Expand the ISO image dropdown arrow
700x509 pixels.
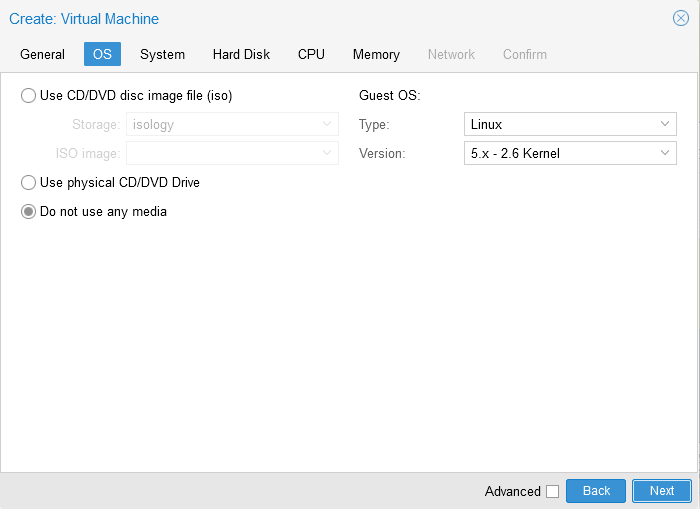click(328, 153)
